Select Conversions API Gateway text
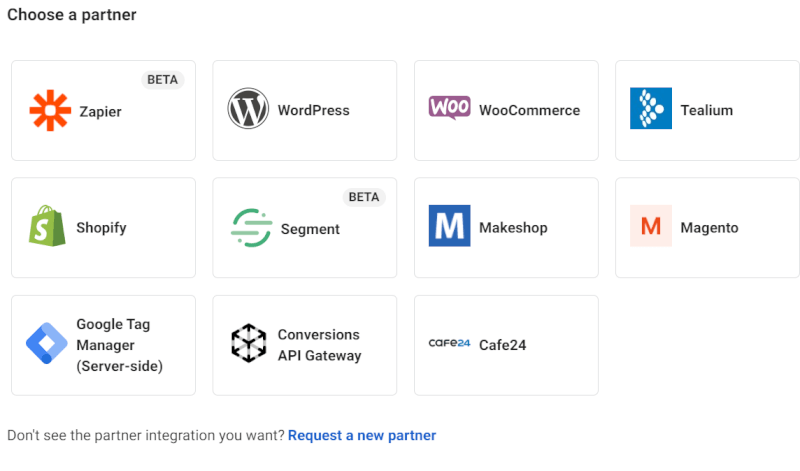800x471 pixels. [x=319, y=345]
